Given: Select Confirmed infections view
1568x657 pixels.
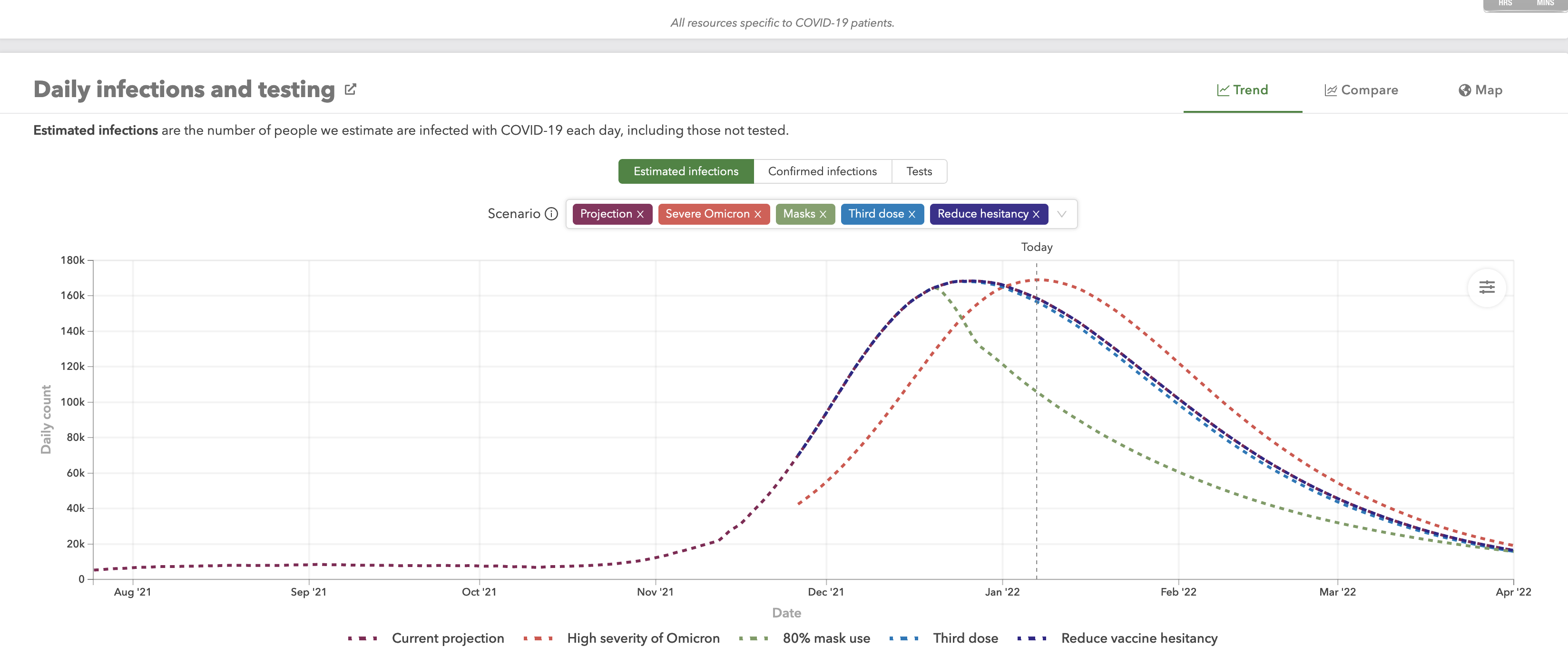Looking at the screenshot, I should (x=823, y=171).
